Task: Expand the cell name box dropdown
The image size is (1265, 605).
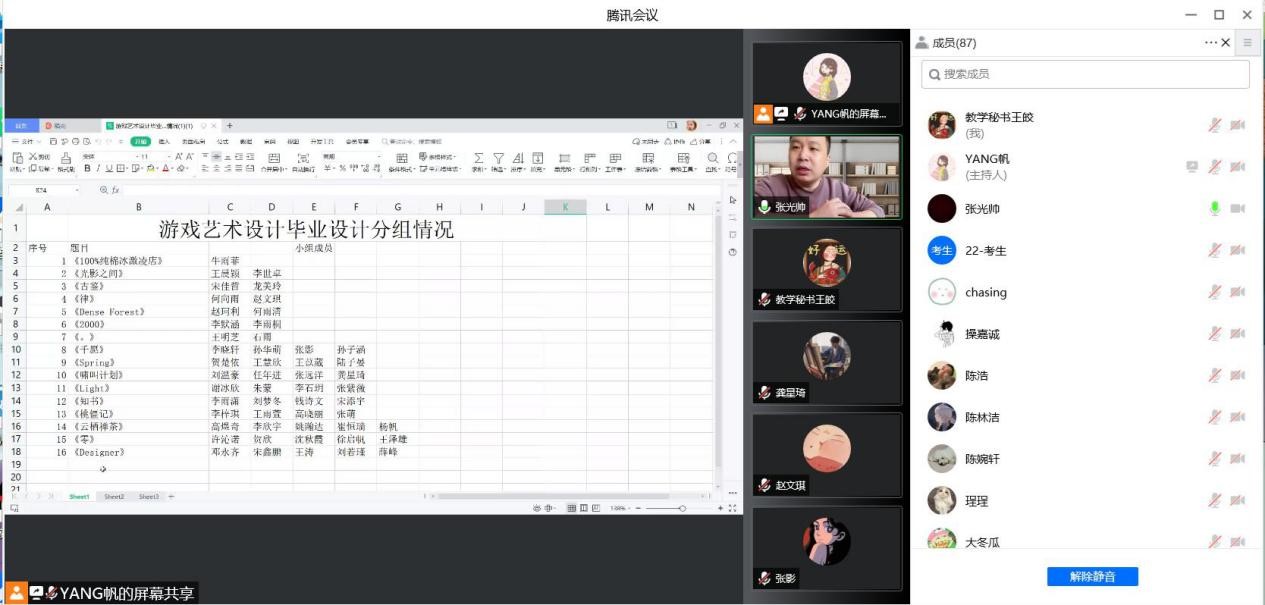Action: [77, 190]
